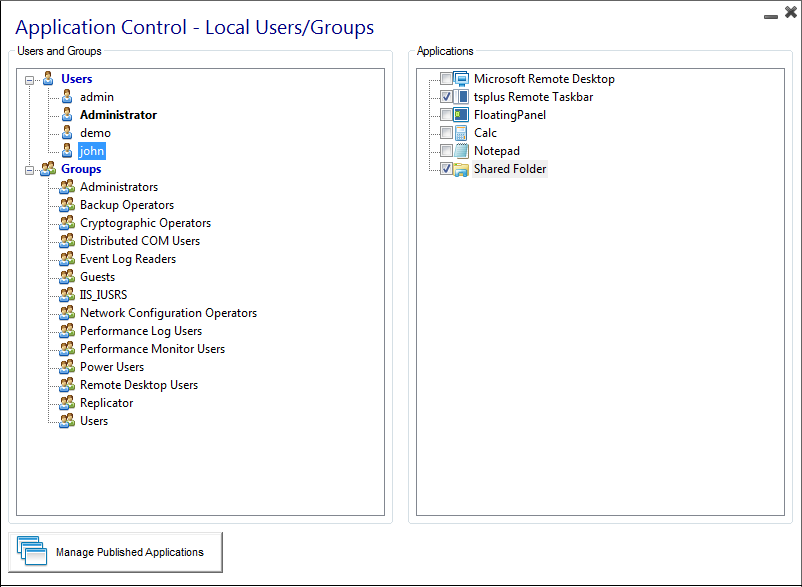Disable the Shared Folder checkbox
Image resolution: width=802 pixels, height=587 pixels.
click(x=446, y=169)
